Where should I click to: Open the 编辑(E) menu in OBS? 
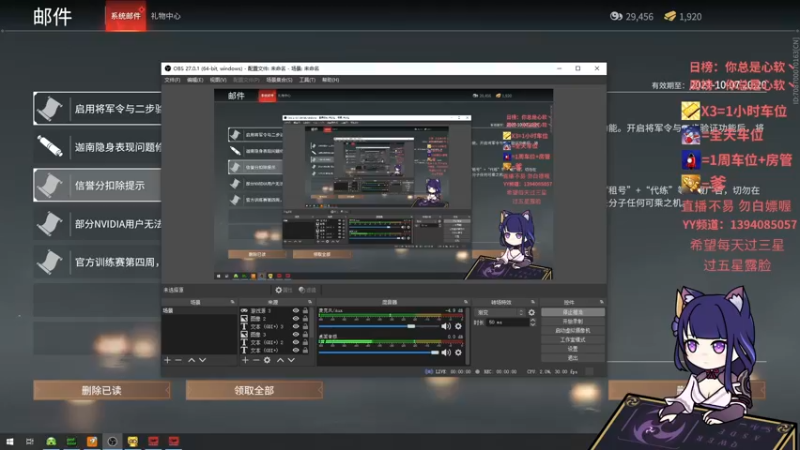pyautogui.click(x=195, y=80)
